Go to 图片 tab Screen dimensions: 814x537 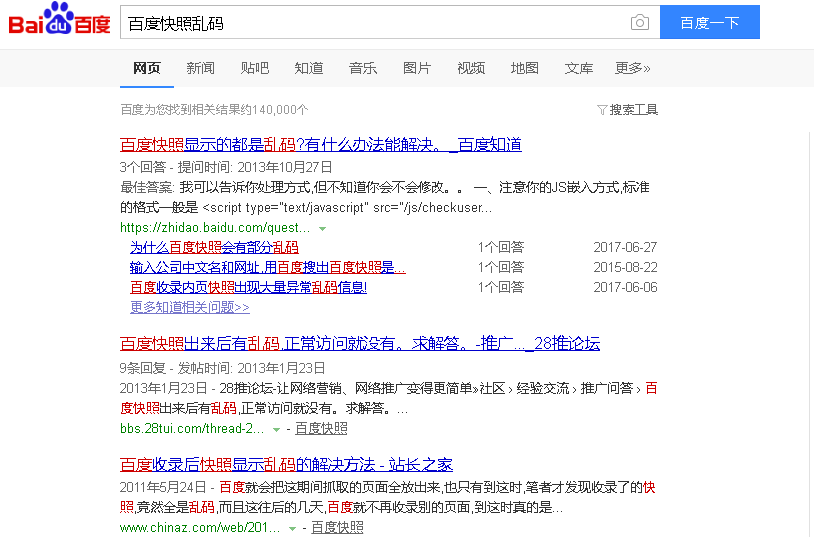point(417,68)
